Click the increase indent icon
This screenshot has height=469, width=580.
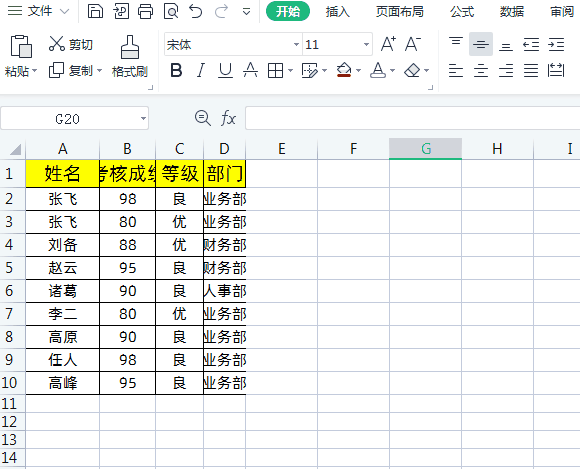click(556, 44)
